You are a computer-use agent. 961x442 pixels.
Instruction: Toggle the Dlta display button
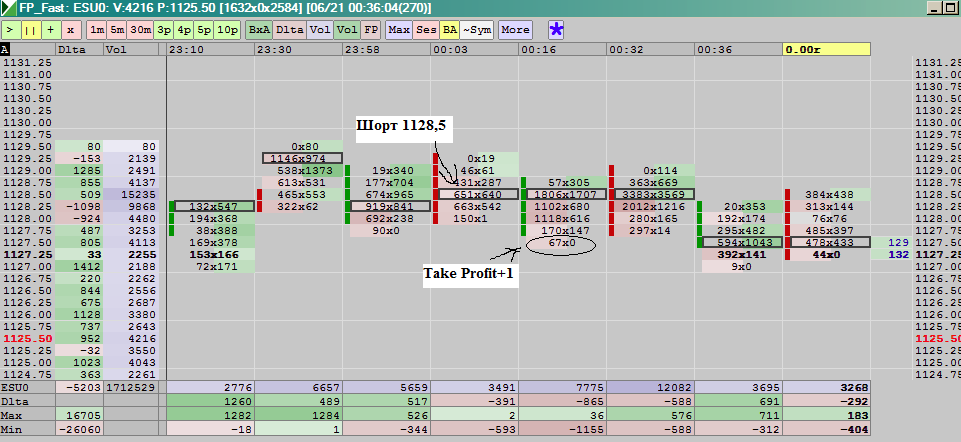[290, 30]
